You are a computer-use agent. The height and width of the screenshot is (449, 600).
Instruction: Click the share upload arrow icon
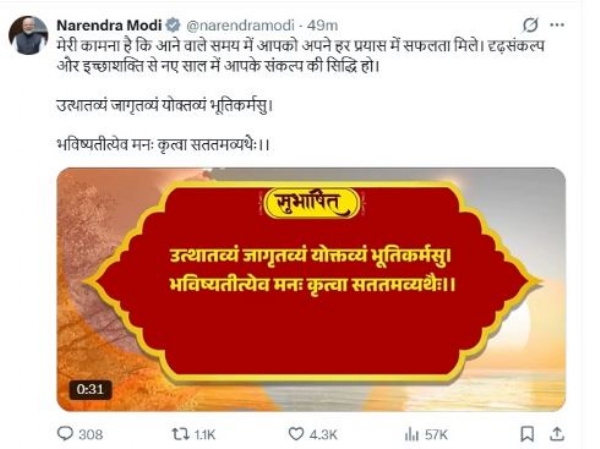[x=557, y=434]
